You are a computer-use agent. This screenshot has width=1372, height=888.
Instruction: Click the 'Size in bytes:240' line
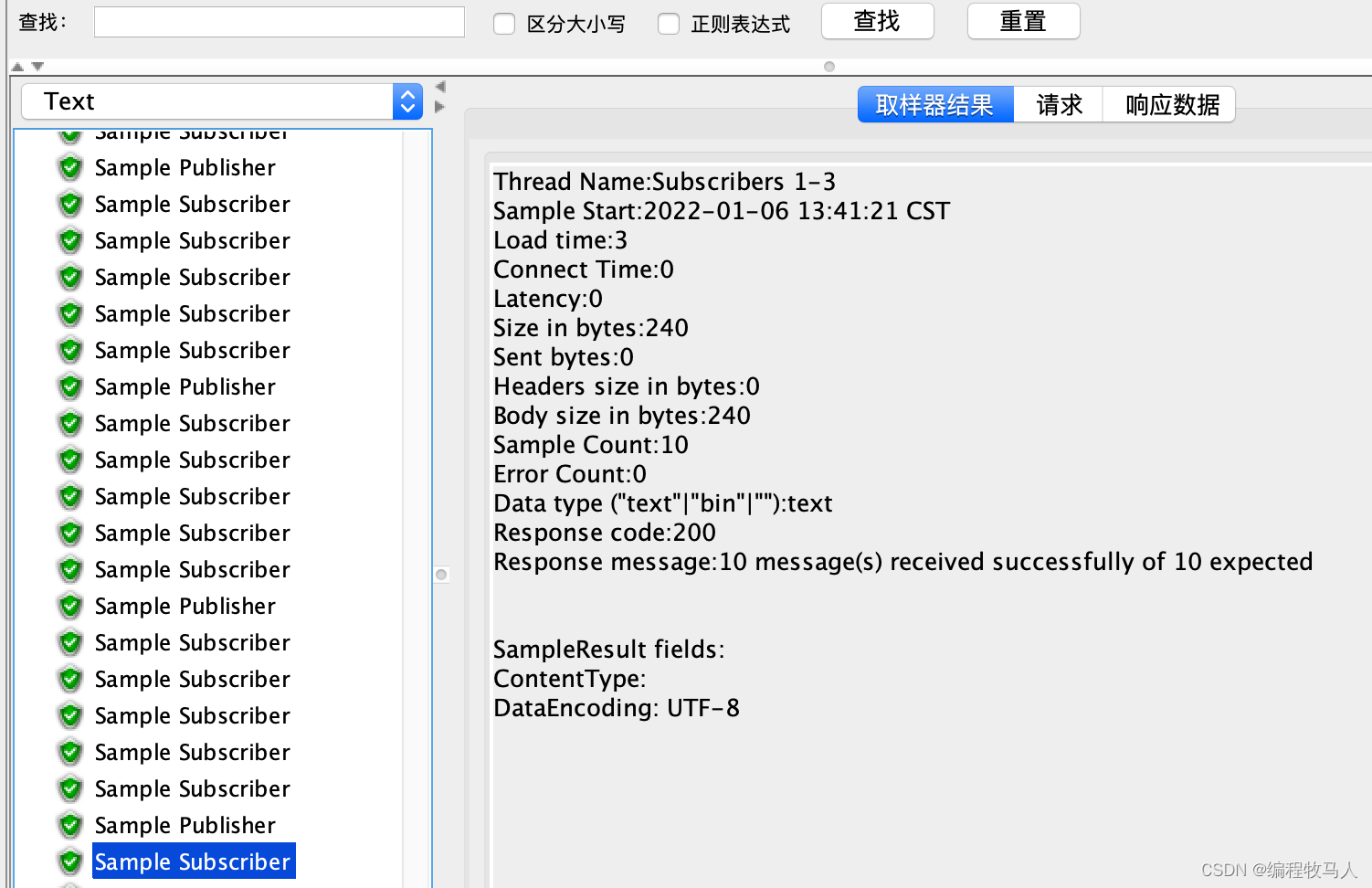[x=591, y=328]
